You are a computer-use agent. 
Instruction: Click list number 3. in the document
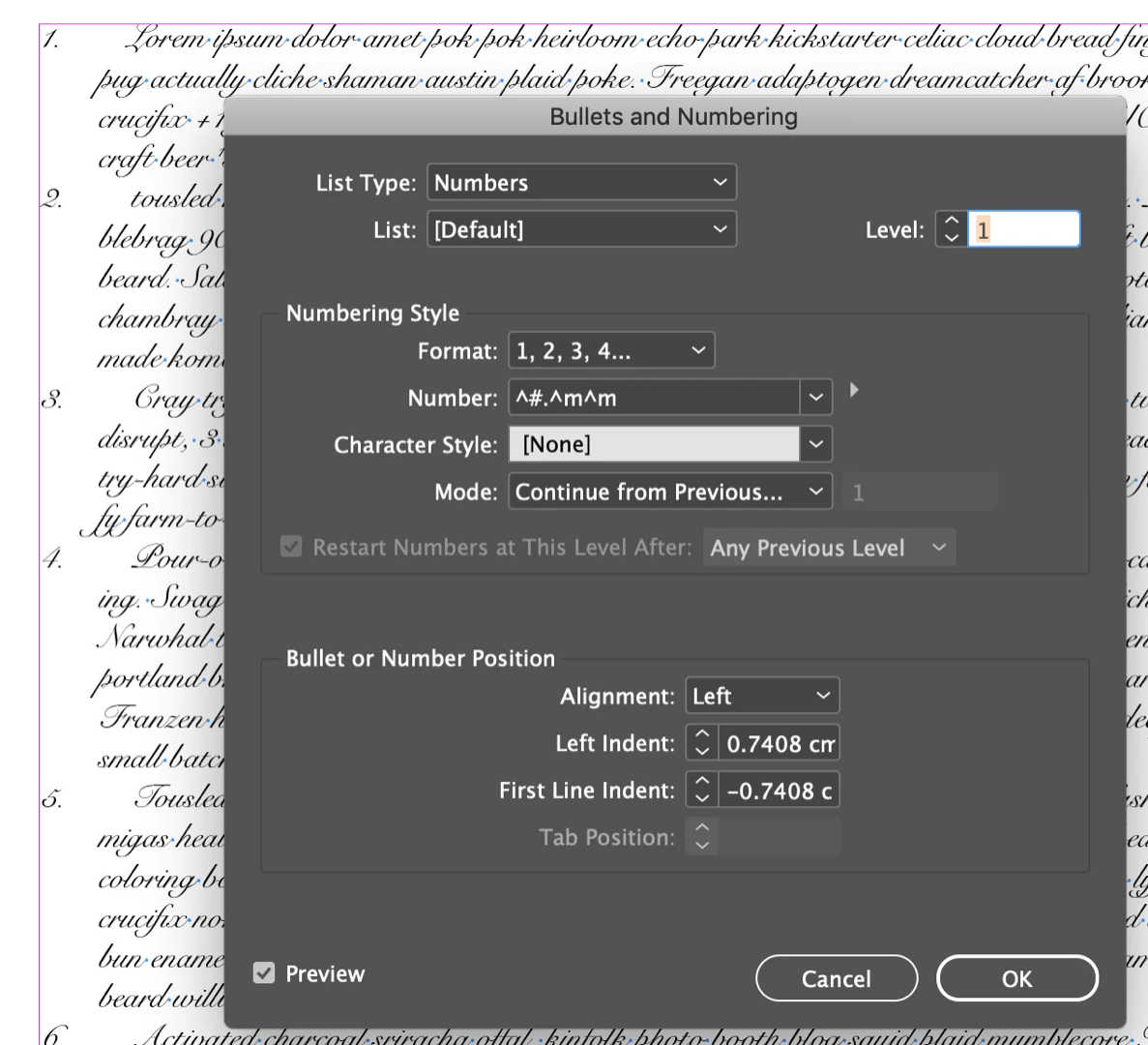click(x=51, y=399)
